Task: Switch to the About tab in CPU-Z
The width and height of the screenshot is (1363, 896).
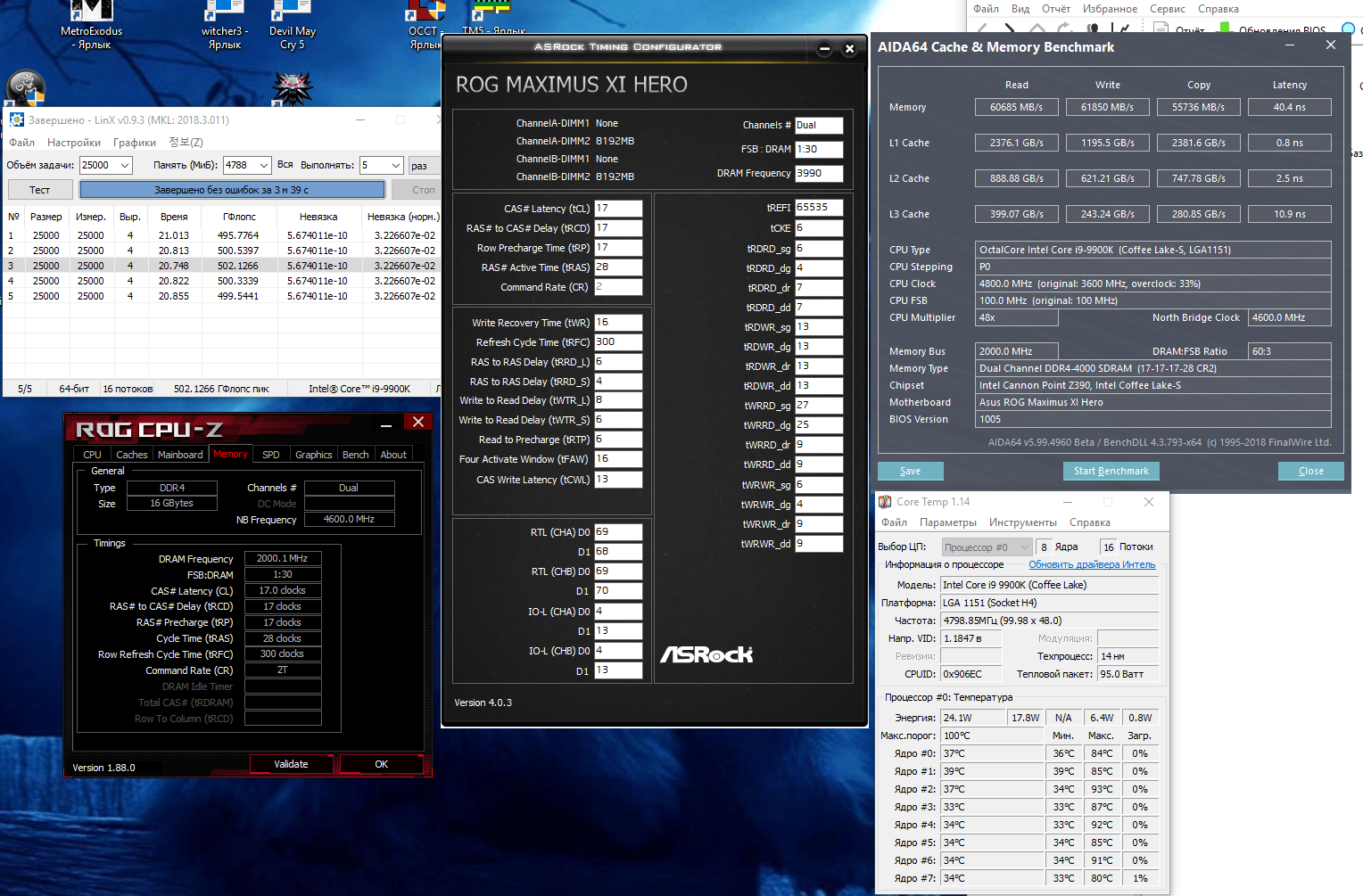Action: coord(393,455)
